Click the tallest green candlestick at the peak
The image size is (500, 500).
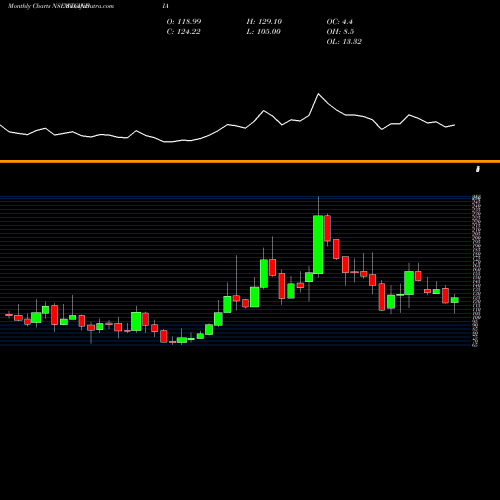(318, 245)
